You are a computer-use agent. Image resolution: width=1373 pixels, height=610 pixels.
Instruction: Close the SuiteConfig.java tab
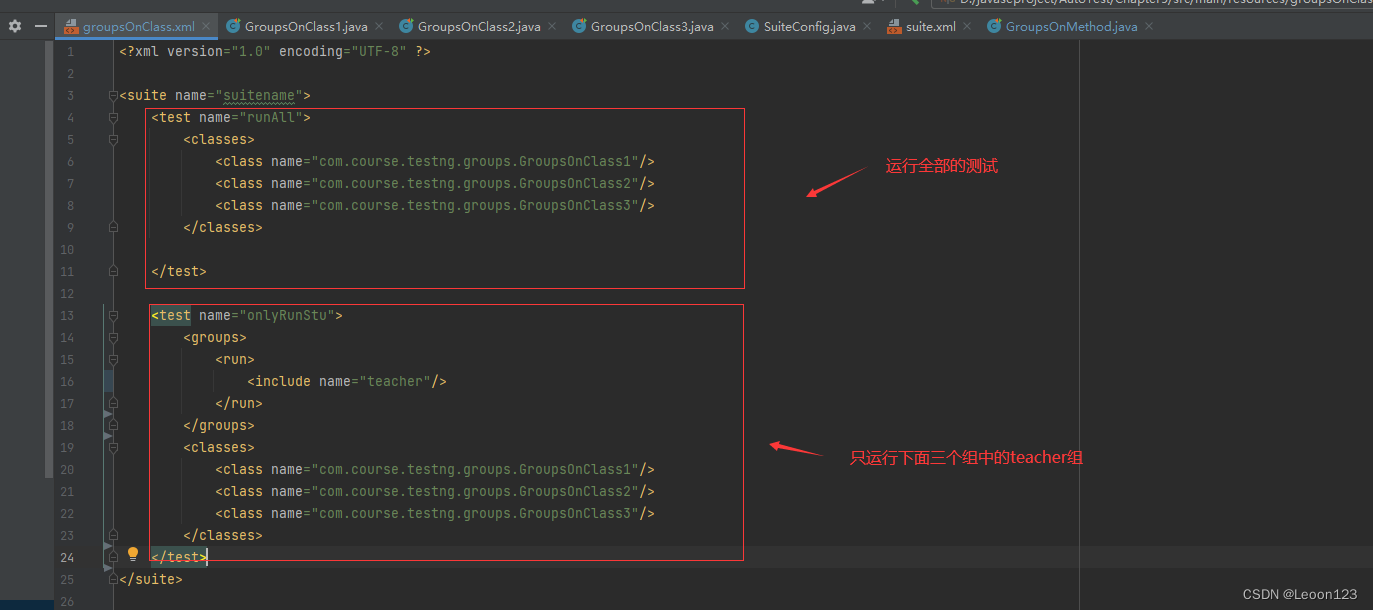point(866,27)
